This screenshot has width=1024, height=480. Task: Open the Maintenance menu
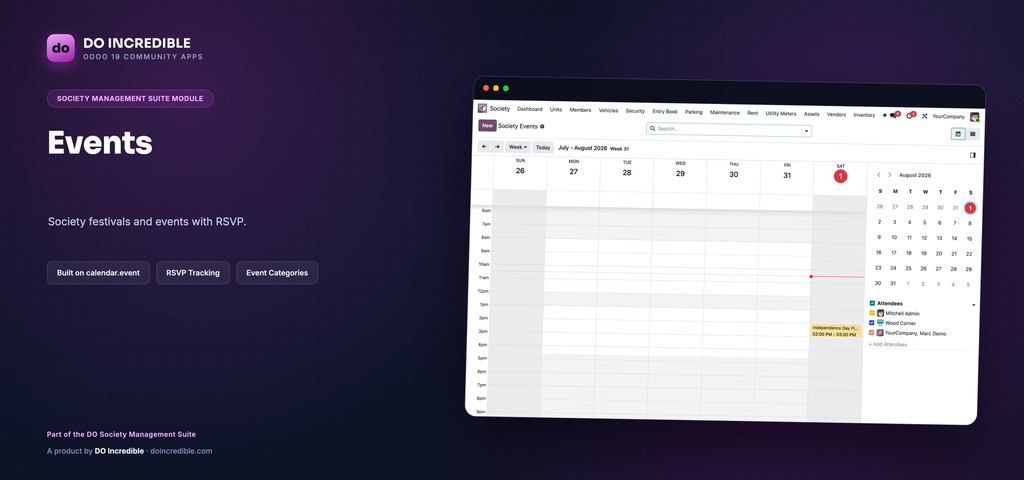point(725,112)
